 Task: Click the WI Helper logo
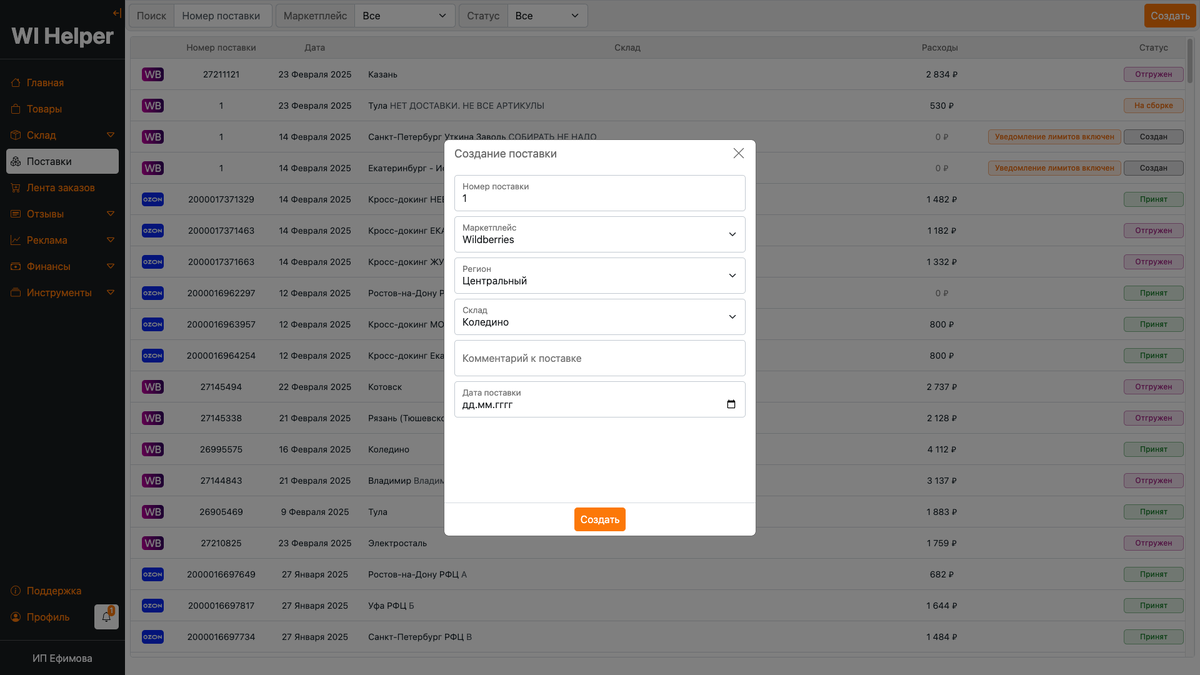[62, 37]
